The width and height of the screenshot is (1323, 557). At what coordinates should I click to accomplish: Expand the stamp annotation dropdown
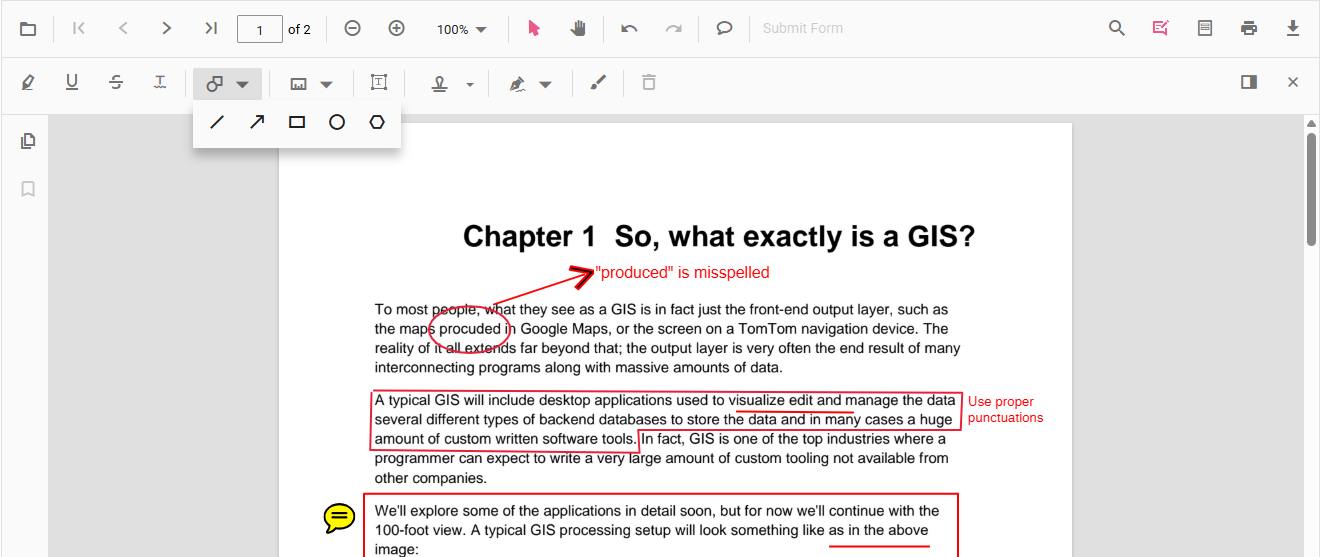(x=470, y=85)
